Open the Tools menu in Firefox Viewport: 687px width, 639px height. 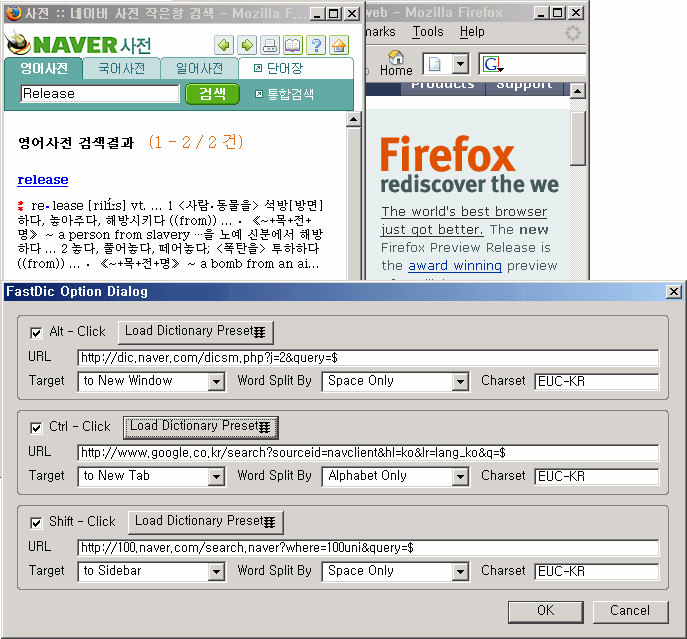pos(428,32)
